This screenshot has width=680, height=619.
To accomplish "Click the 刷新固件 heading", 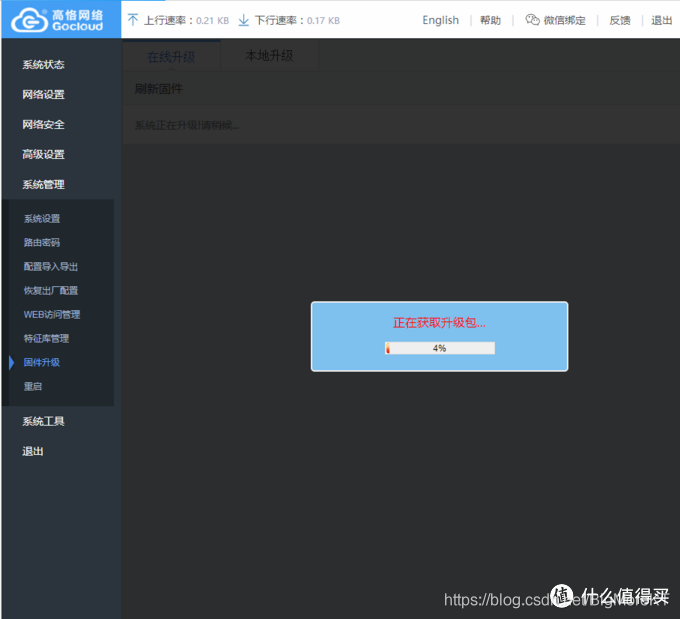I will click(x=158, y=89).
